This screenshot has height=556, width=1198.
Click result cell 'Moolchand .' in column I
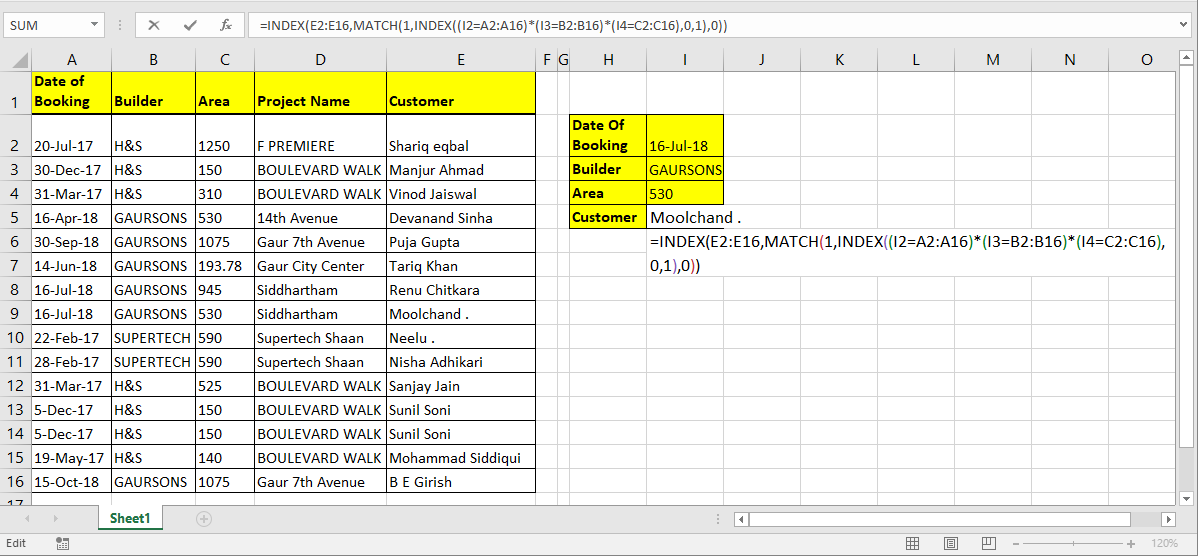click(x=685, y=218)
